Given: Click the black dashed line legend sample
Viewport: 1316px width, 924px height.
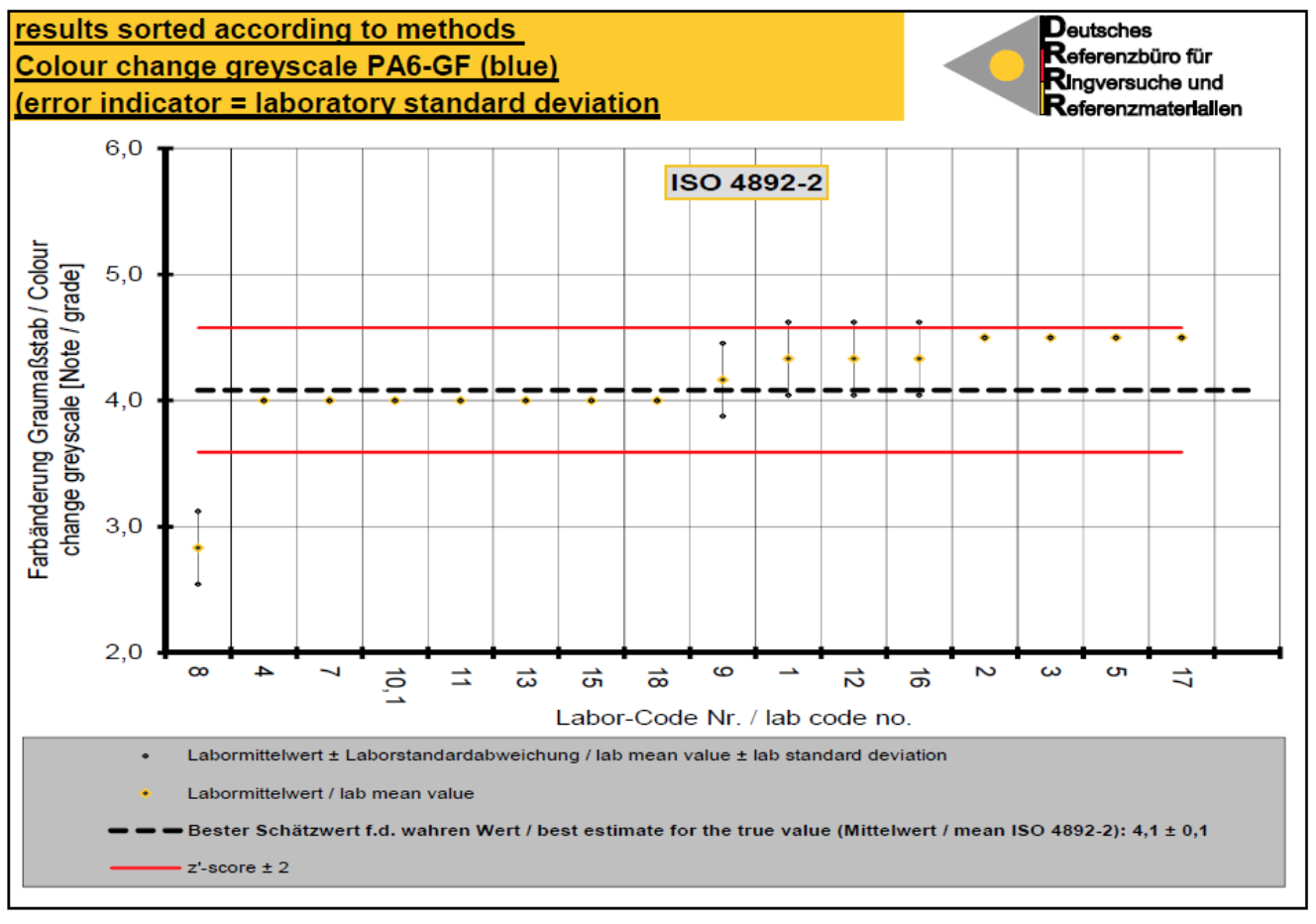Looking at the screenshot, I should tap(146, 831).
